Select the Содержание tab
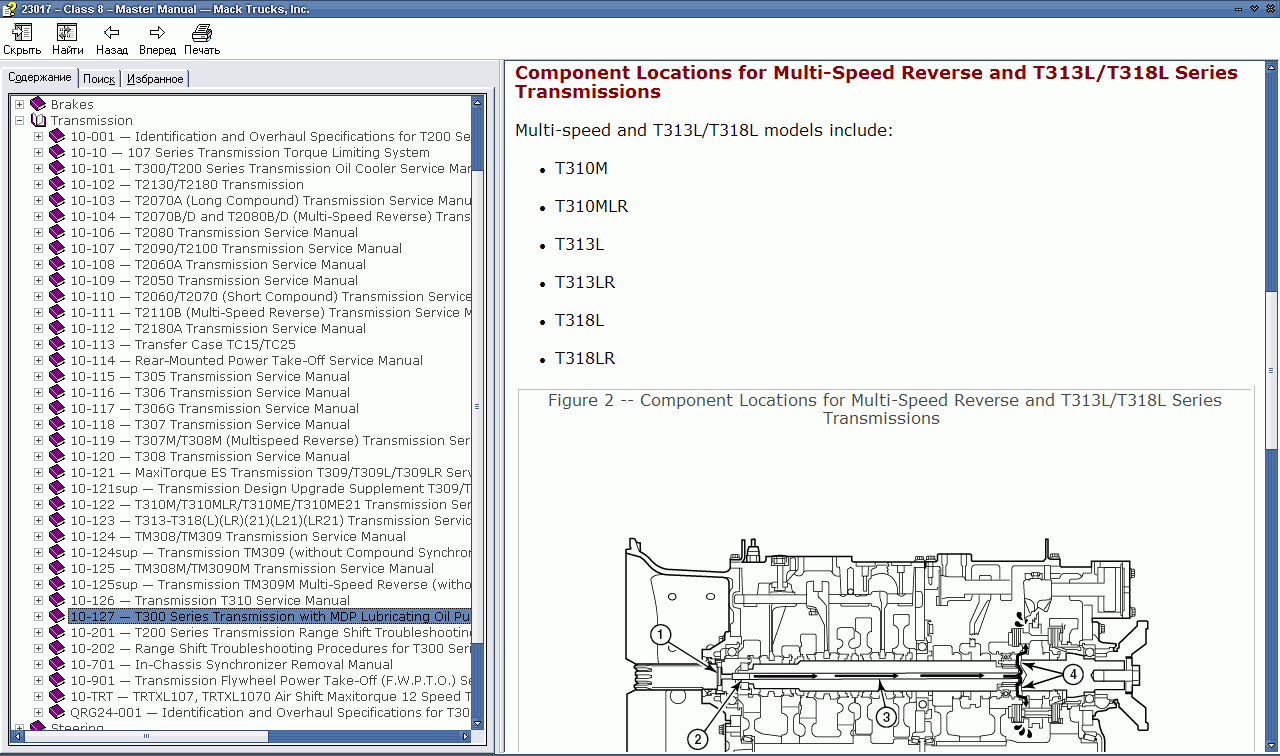This screenshot has width=1280, height=756. click(39, 76)
